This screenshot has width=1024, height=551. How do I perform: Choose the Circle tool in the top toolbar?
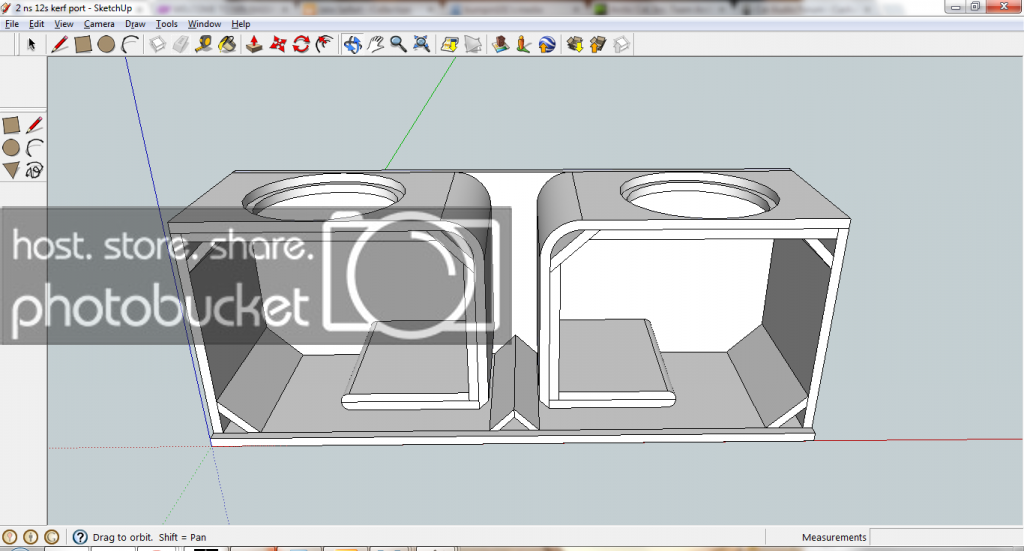[106, 44]
